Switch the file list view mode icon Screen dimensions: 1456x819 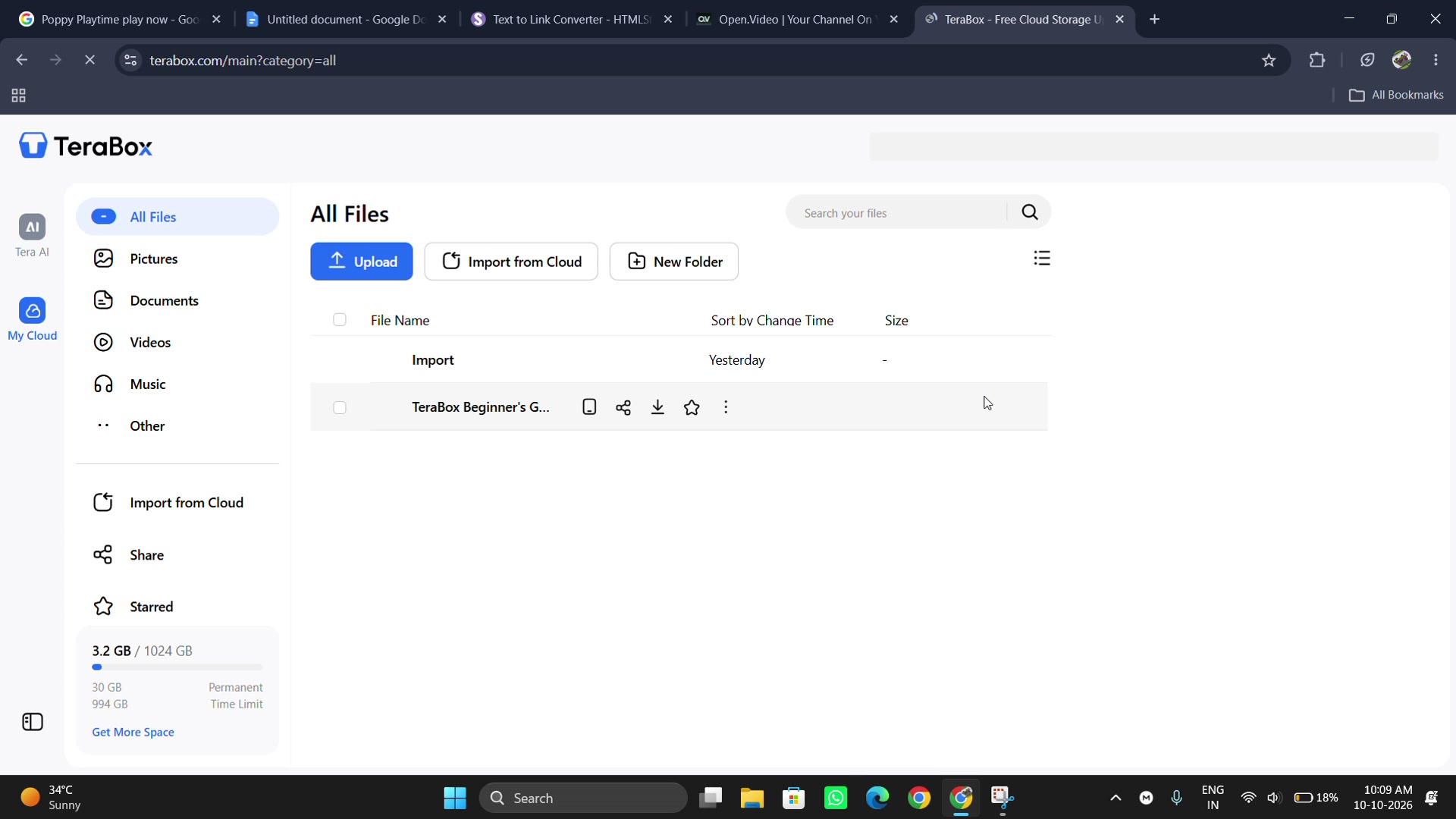pos(1042,259)
